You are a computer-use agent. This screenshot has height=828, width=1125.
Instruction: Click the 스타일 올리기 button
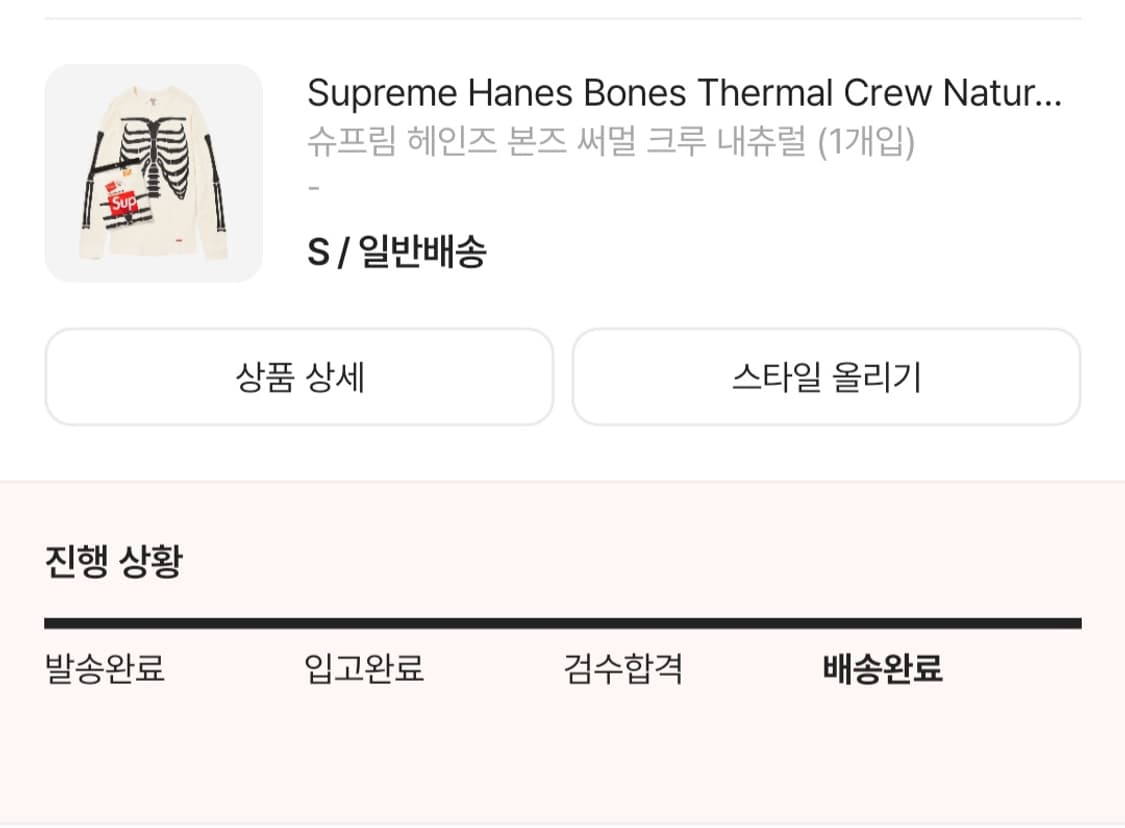[x=826, y=377]
